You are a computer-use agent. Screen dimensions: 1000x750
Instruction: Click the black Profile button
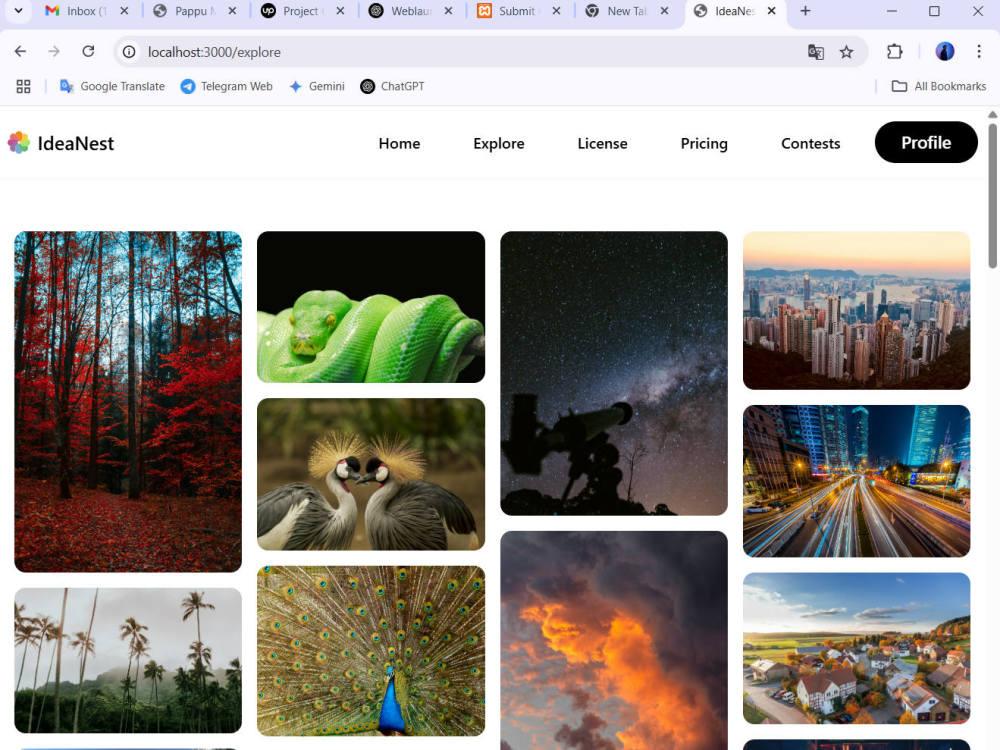click(926, 142)
